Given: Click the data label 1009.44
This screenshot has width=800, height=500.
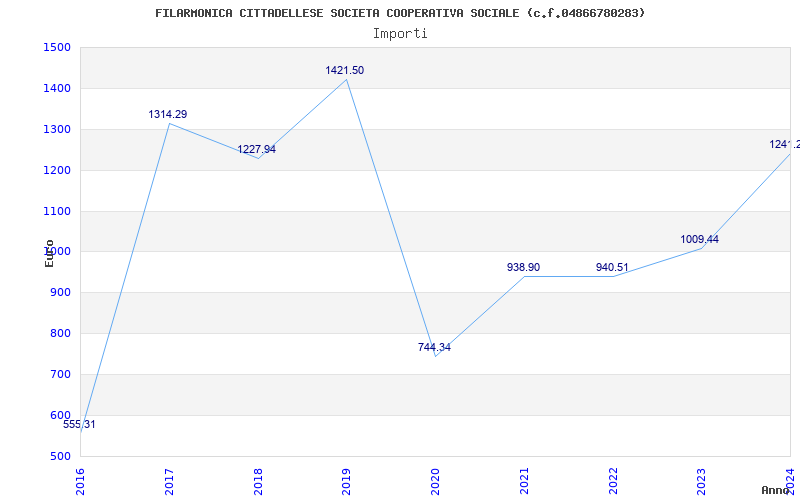Looking at the screenshot, I should (x=699, y=239).
